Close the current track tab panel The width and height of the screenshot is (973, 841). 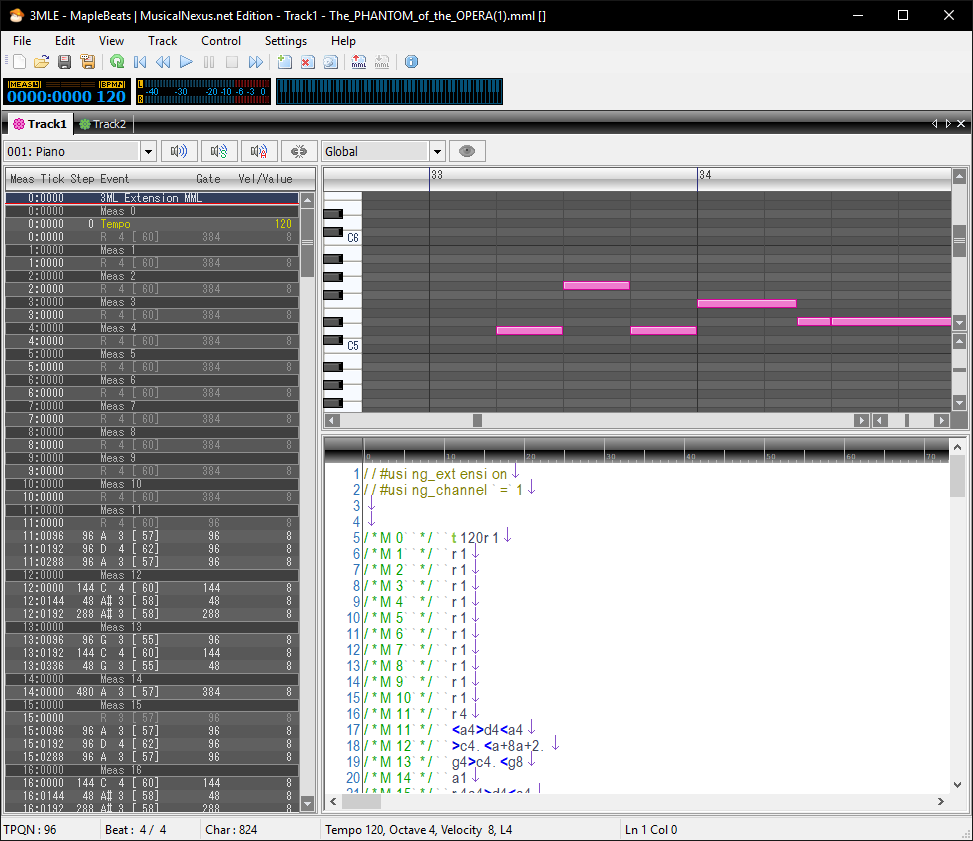[961, 124]
